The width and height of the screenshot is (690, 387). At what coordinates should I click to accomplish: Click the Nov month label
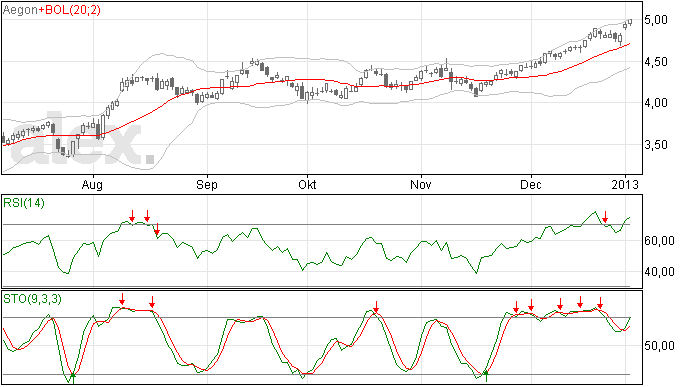tap(421, 184)
